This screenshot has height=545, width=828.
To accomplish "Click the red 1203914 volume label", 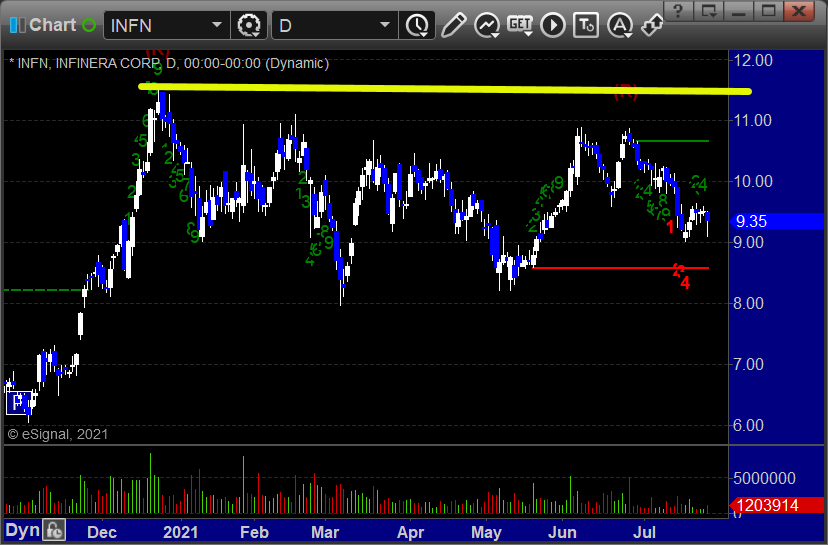I will pyautogui.click(x=776, y=505).
